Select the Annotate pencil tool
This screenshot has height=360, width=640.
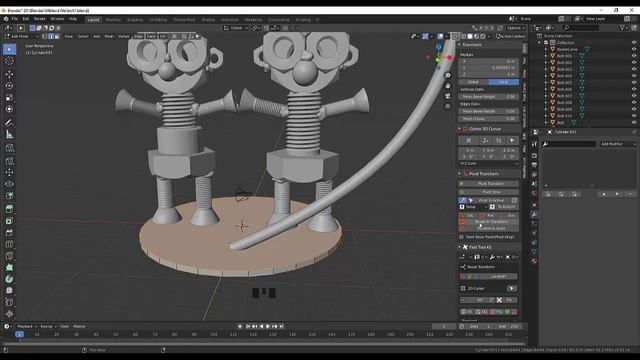pos(9,122)
